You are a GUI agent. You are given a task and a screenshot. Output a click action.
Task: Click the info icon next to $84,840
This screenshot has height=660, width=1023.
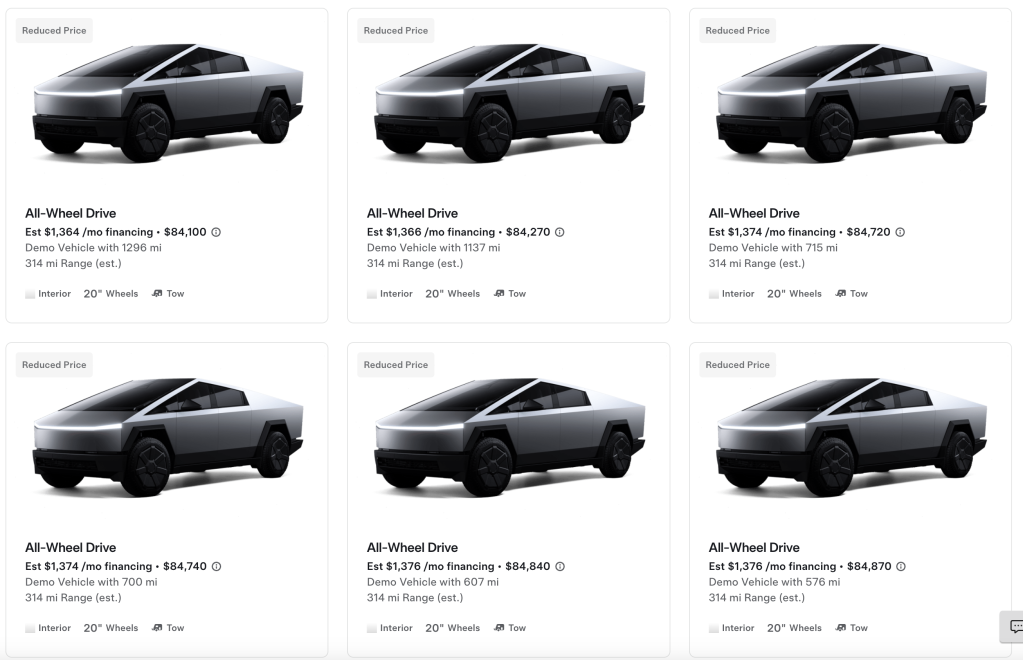(x=559, y=566)
